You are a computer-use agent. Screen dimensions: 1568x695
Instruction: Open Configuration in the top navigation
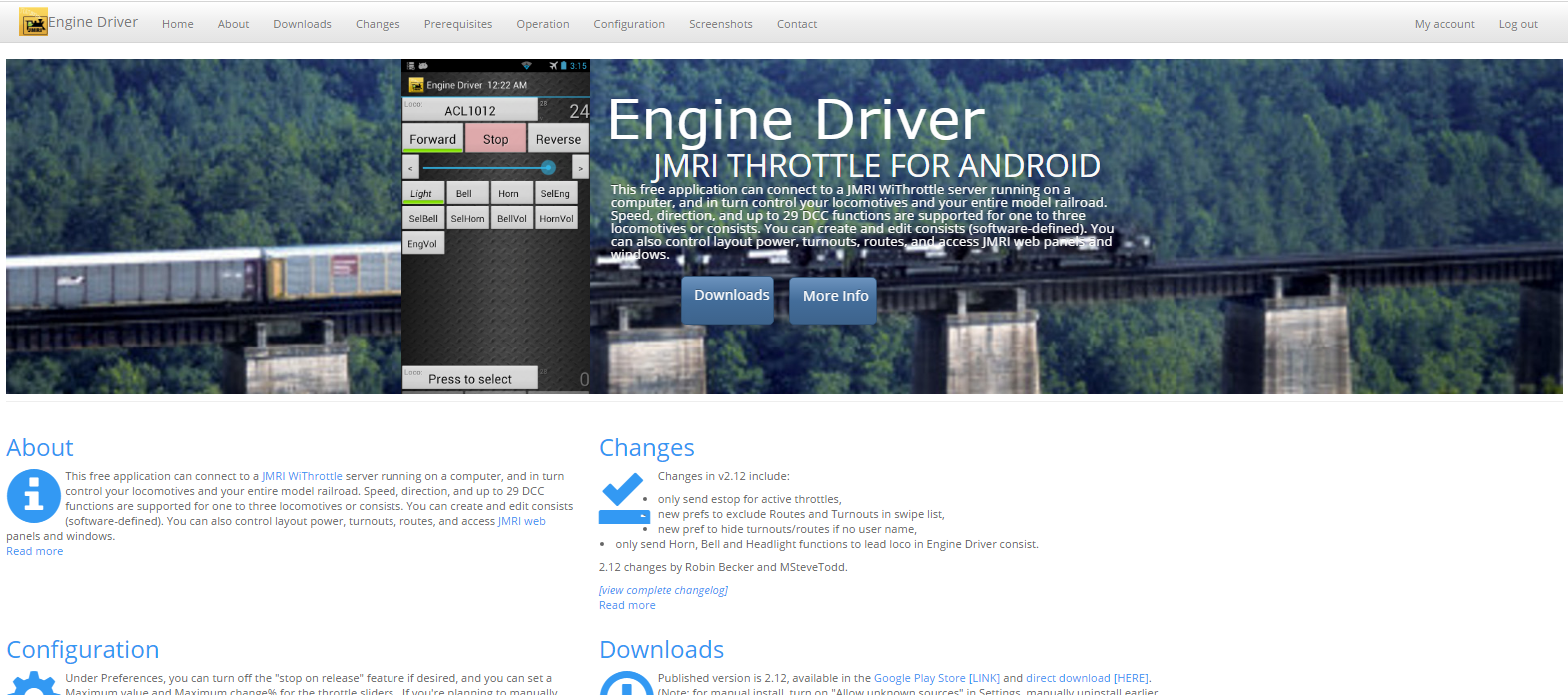pos(629,24)
